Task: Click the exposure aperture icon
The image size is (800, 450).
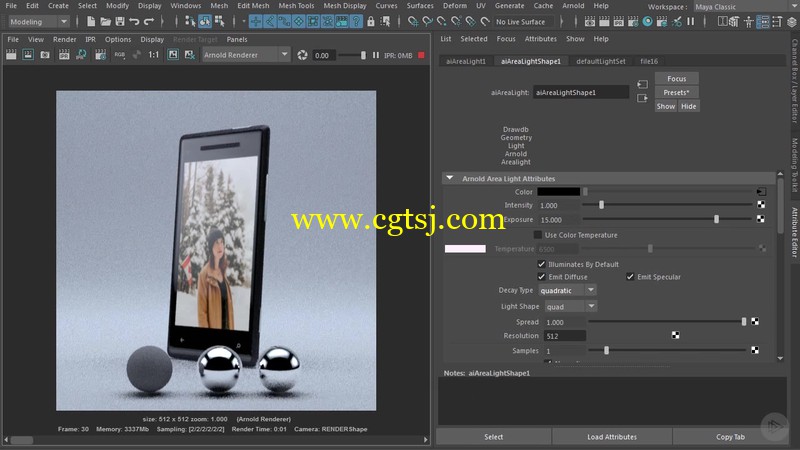Action: 302,55
